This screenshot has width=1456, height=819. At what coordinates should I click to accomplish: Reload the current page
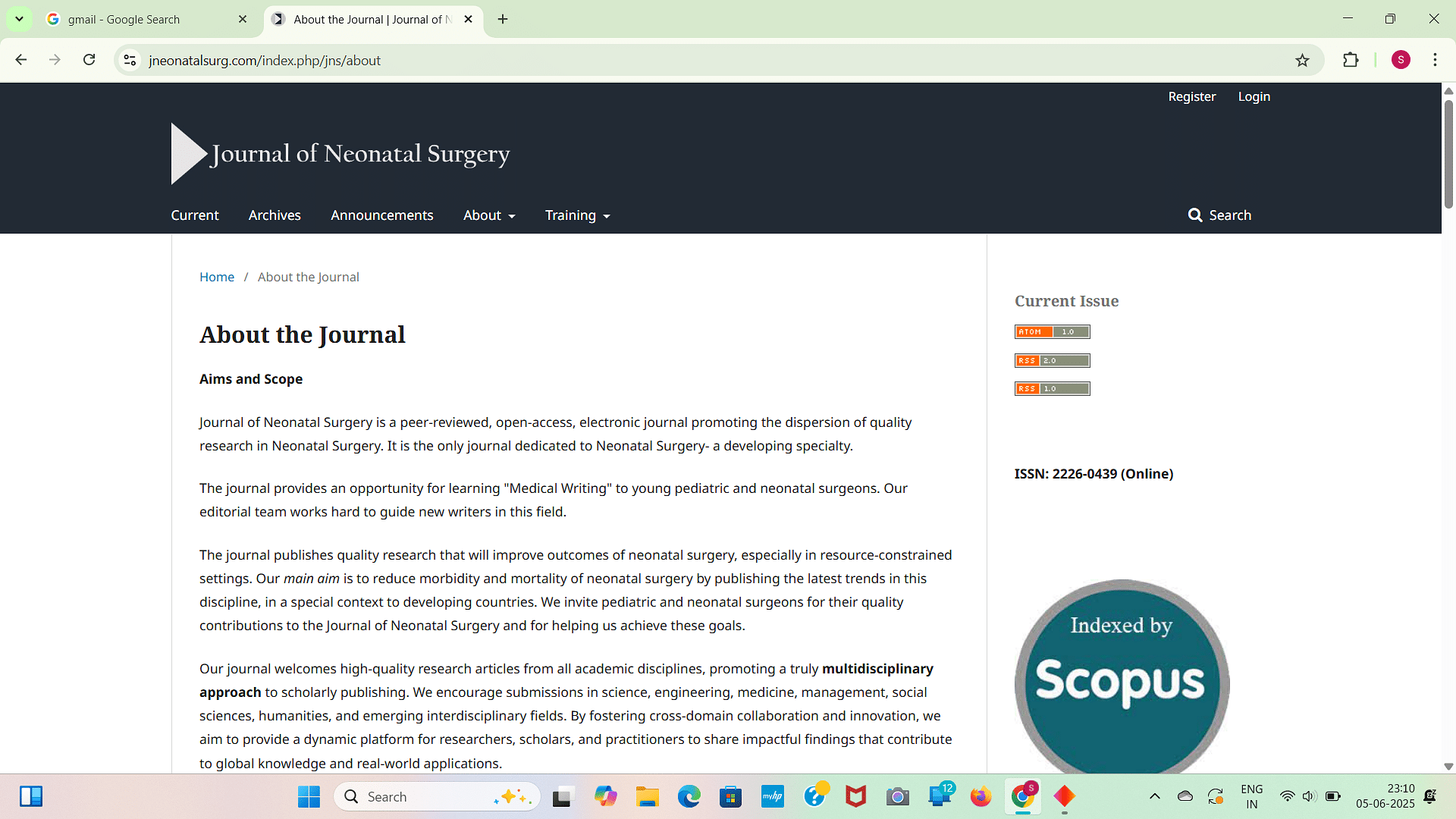tap(89, 60)
